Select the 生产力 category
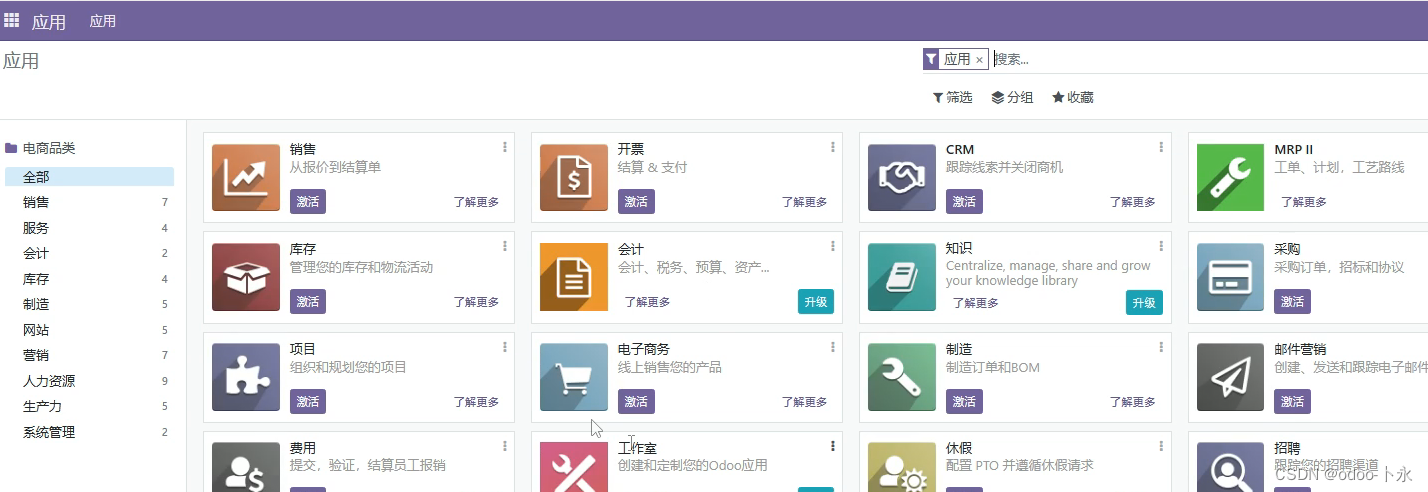 89,406
